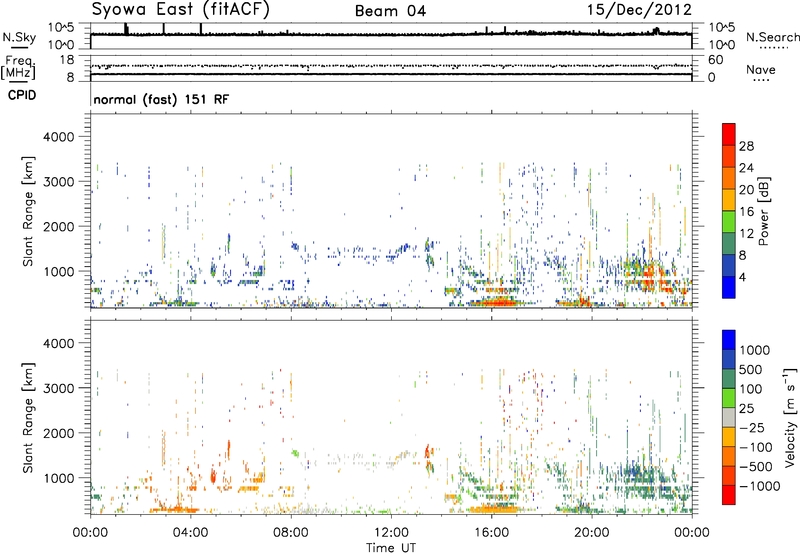The width and height of the screenshot is (800, 554).
Task: Click the "16" power colorbar label
Action: 746,212
